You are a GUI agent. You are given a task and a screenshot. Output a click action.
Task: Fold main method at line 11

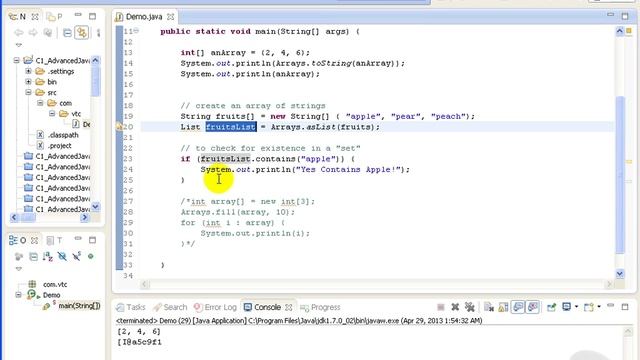pos(136,31)
